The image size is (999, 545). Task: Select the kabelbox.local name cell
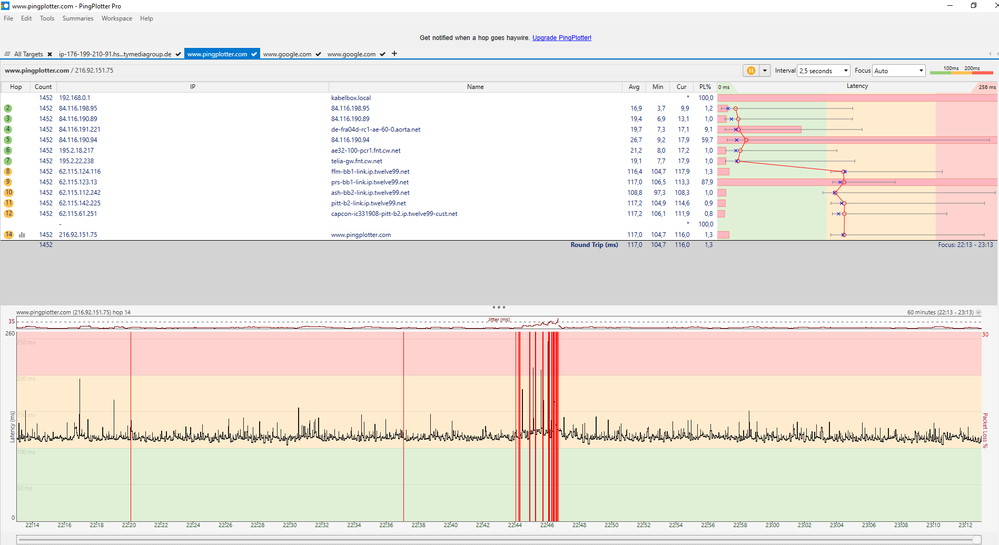(x=351, y=98)
